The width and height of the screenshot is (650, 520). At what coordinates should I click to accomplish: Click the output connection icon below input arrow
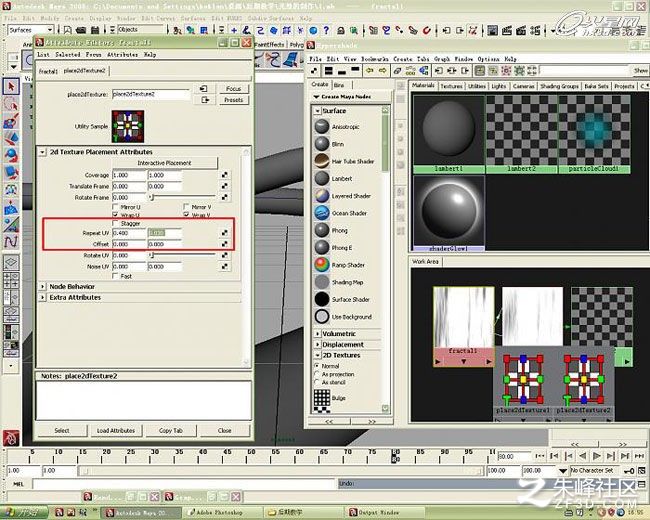pos(205,100)
